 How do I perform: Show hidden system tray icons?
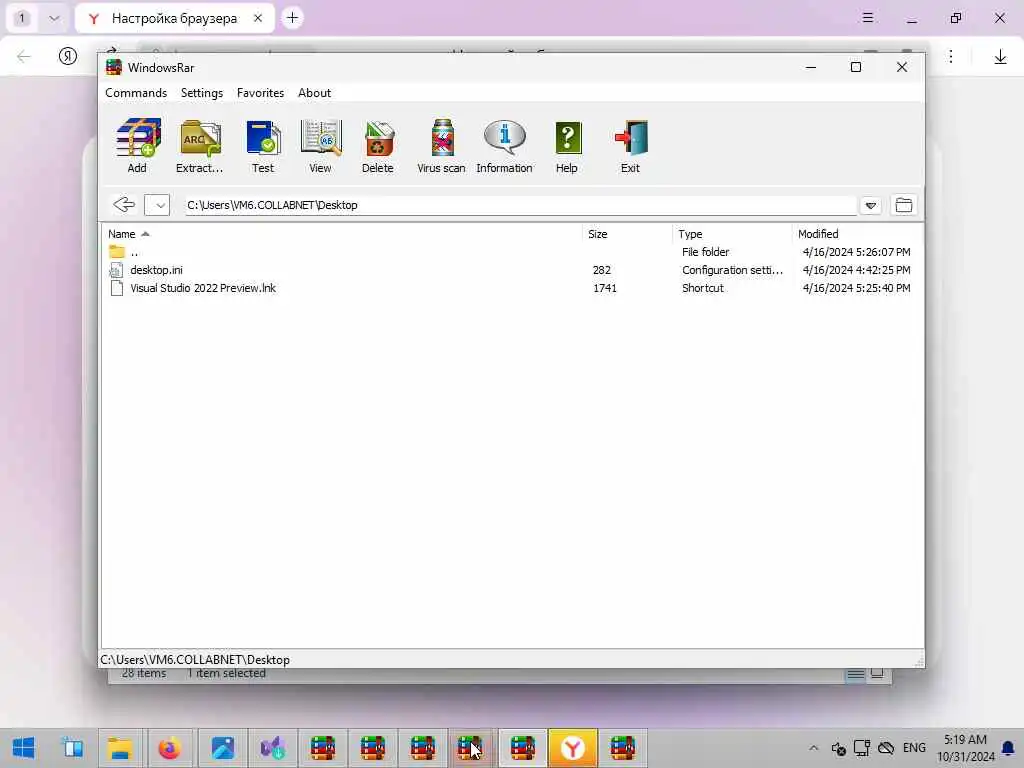click(x=813, y=748)
